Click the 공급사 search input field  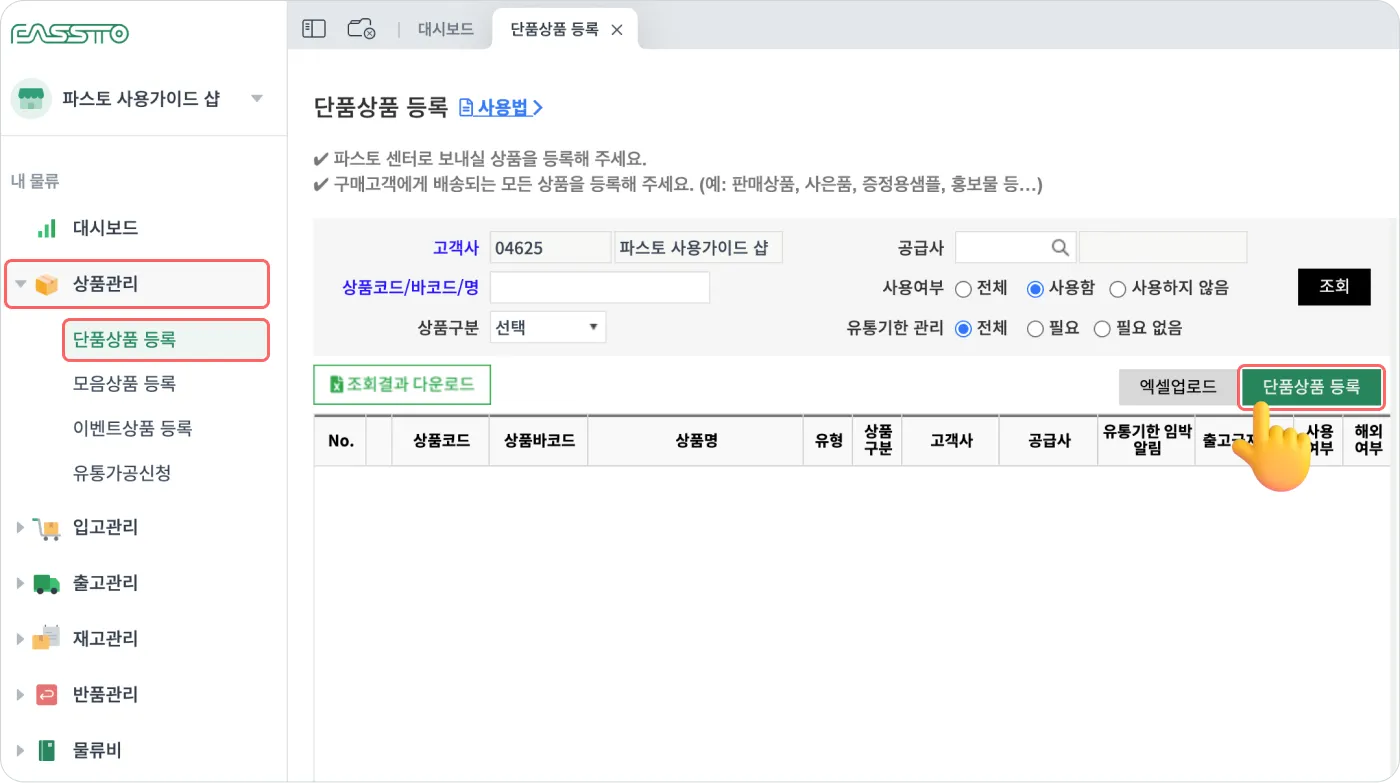point(1015,248)
